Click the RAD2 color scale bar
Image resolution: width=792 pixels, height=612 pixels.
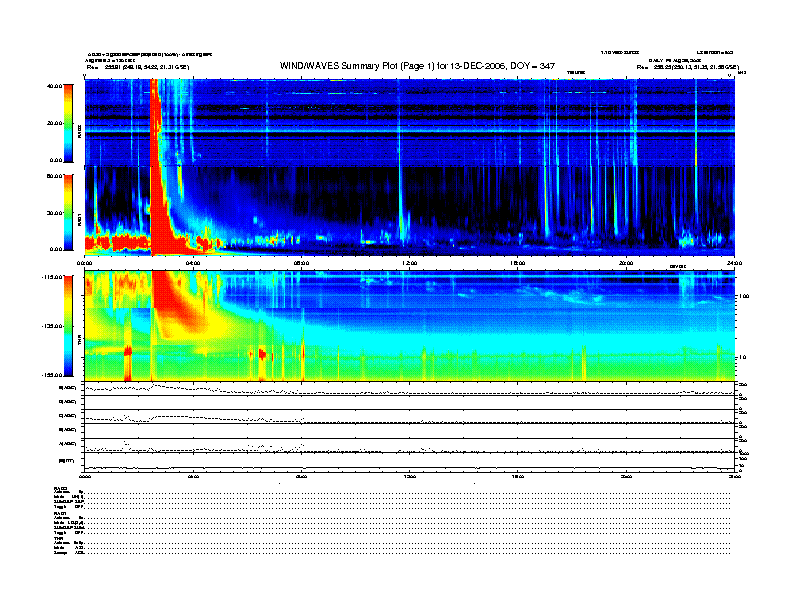coord(68,123)
